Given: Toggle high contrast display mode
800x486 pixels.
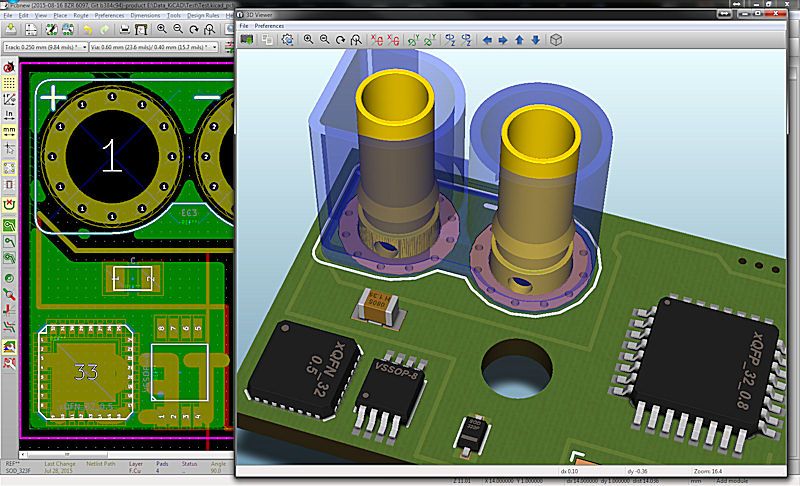Looking at the screenshot, I should [x=9, y=310].
